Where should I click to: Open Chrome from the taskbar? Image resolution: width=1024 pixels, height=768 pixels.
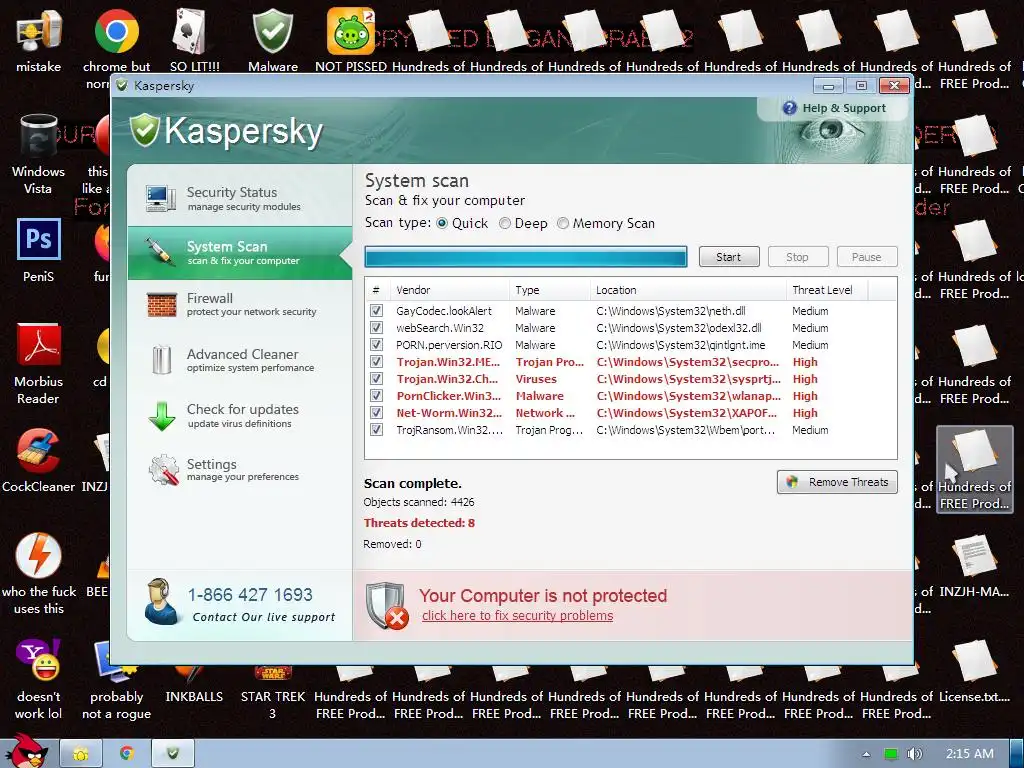127,754
